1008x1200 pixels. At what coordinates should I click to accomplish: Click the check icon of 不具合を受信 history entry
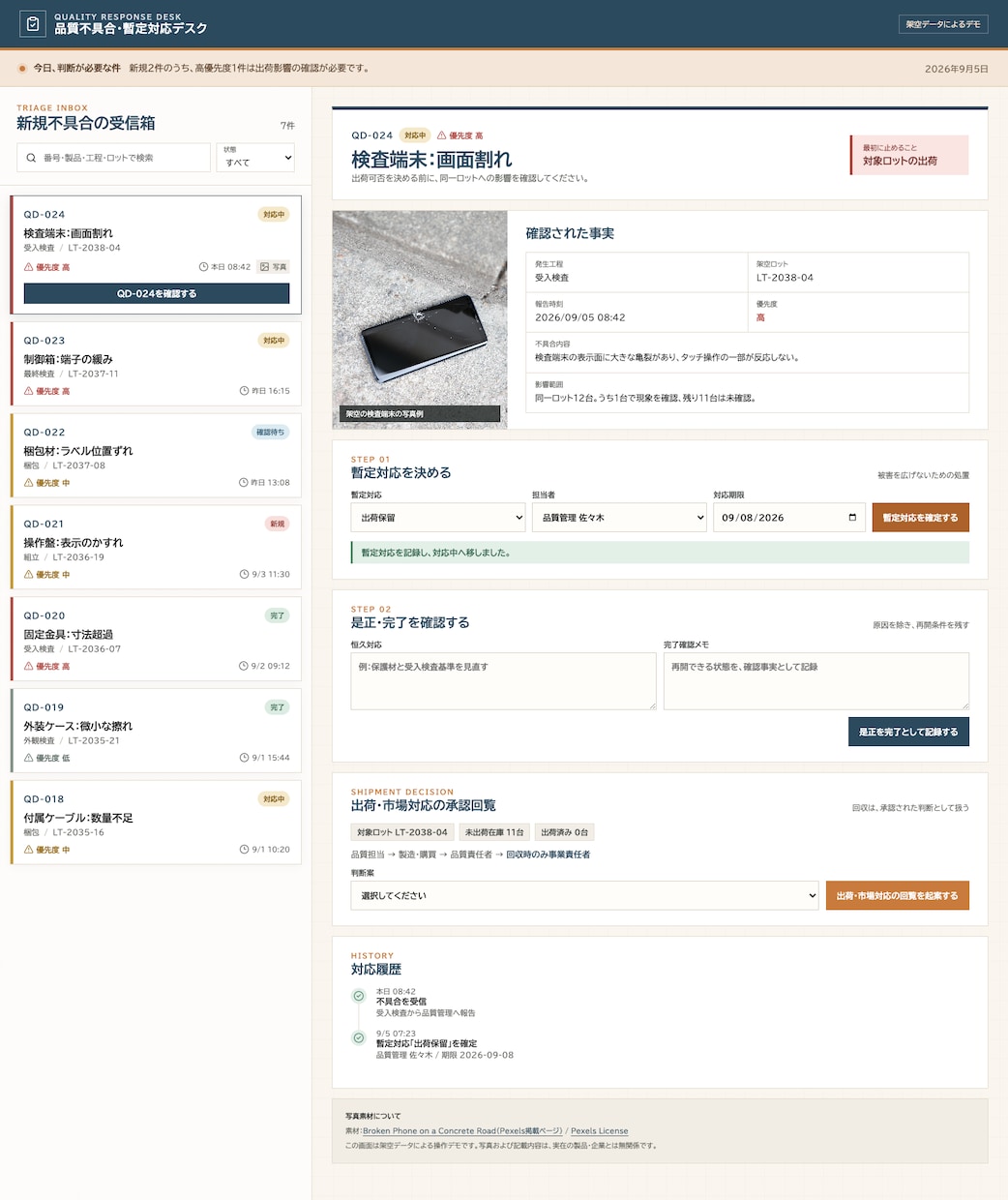[358, 996]
